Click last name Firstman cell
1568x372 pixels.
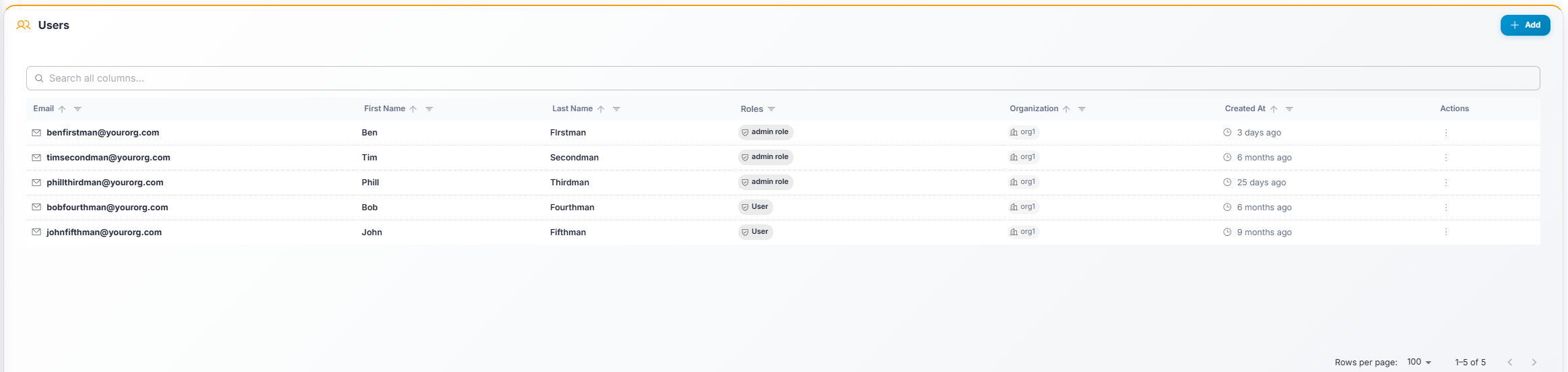coord(568,133)
